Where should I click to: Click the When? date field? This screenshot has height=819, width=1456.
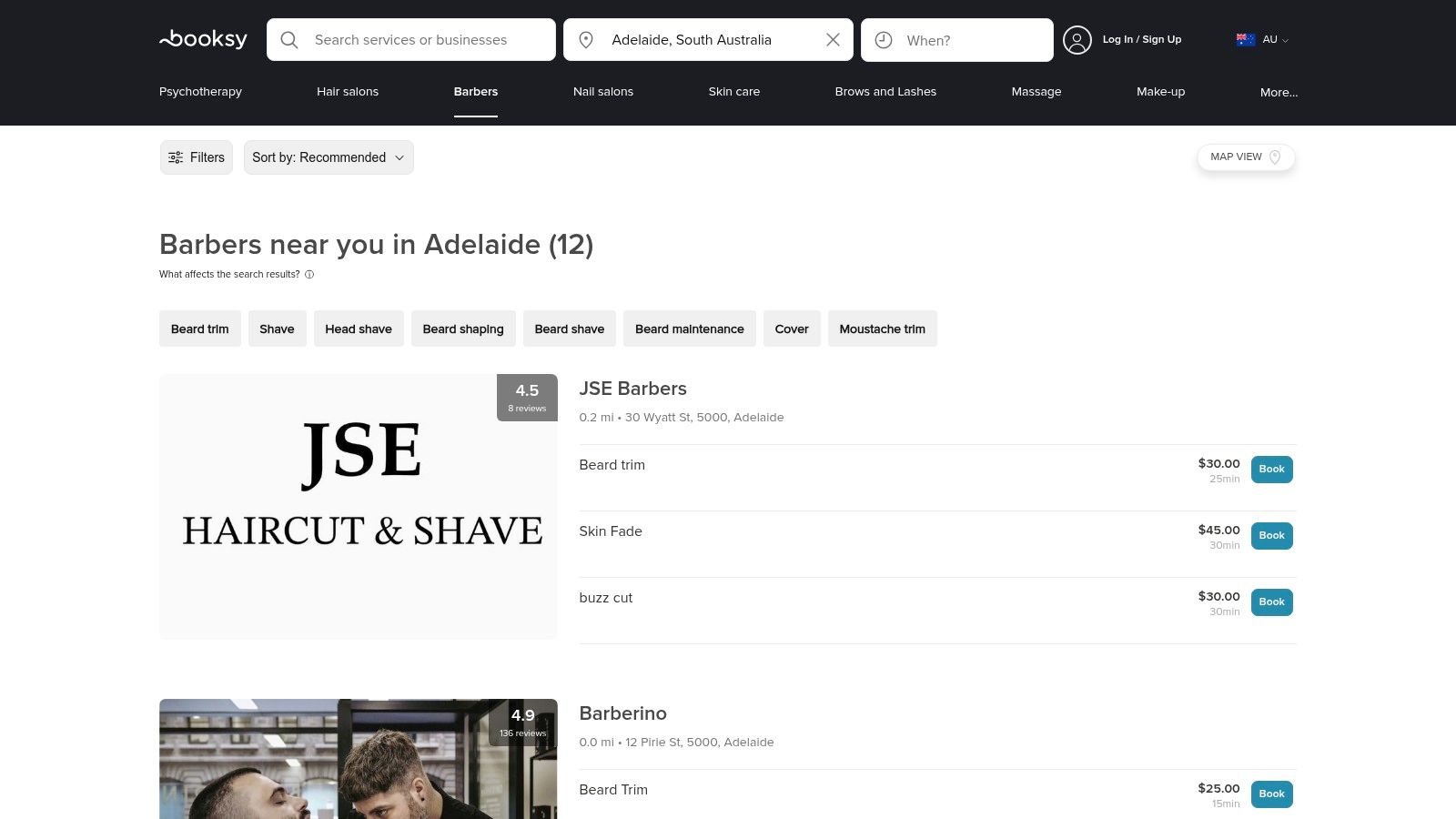pos(957,40)
